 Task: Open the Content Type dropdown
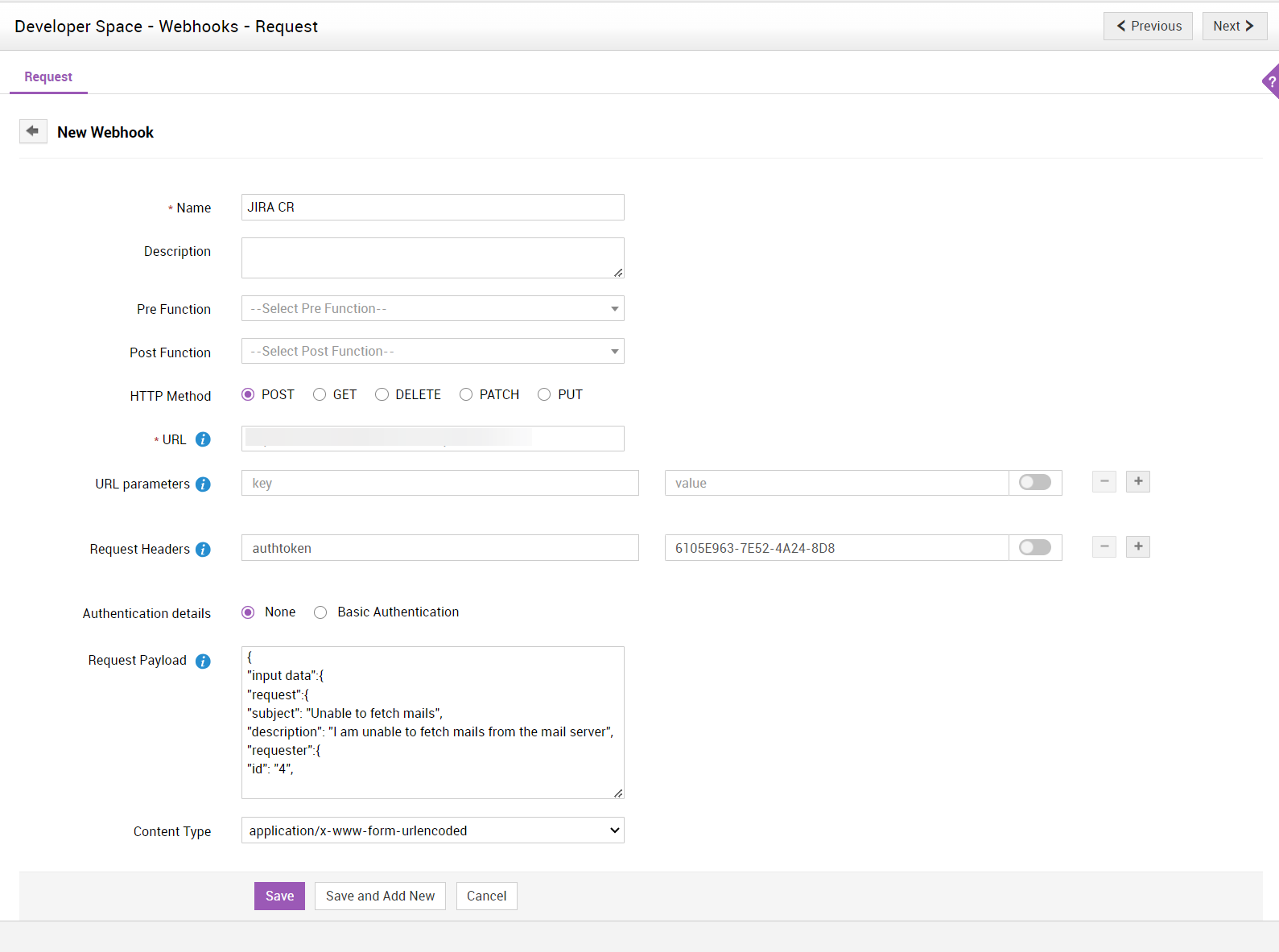[x=432, y=830]
